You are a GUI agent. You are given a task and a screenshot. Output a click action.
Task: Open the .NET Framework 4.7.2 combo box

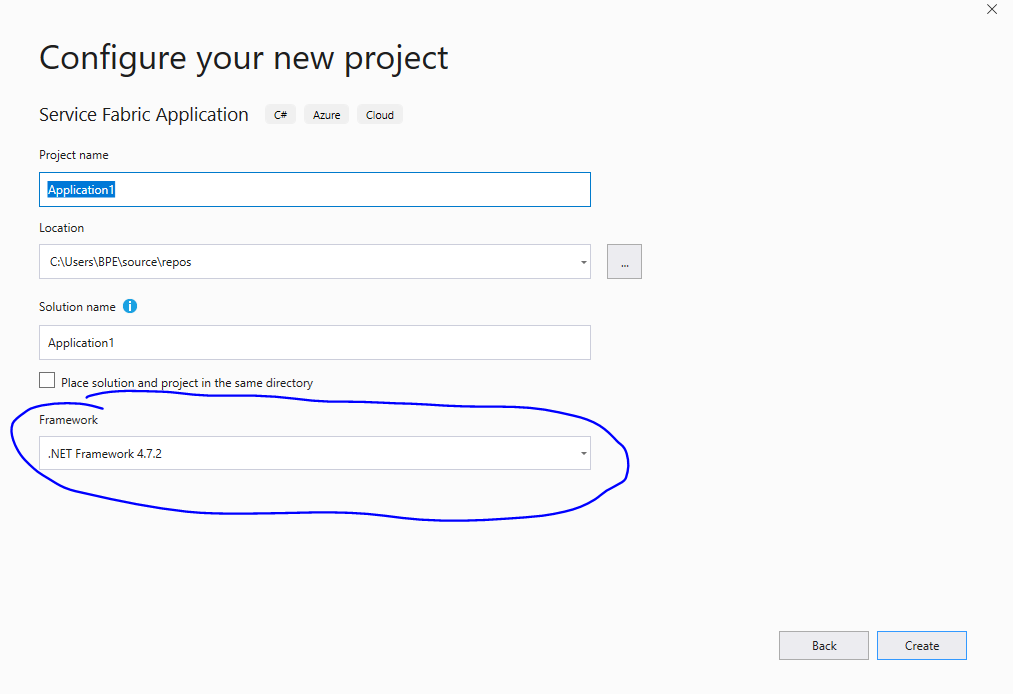point(315,452)
